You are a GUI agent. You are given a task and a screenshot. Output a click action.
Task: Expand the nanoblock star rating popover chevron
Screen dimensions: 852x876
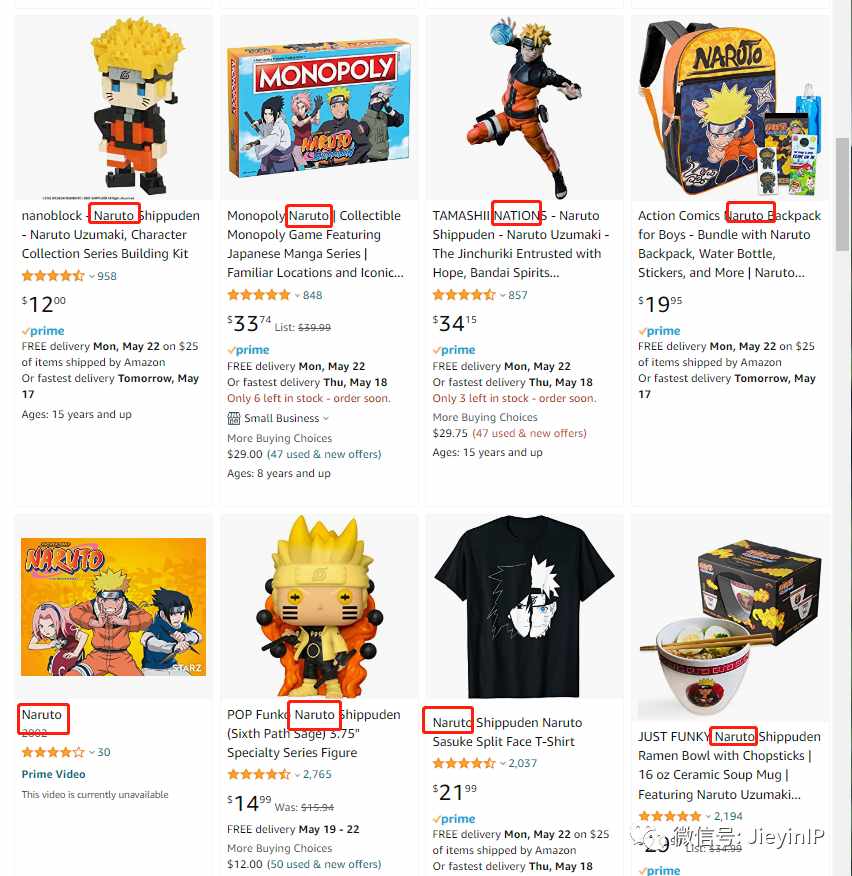(92, 277)
